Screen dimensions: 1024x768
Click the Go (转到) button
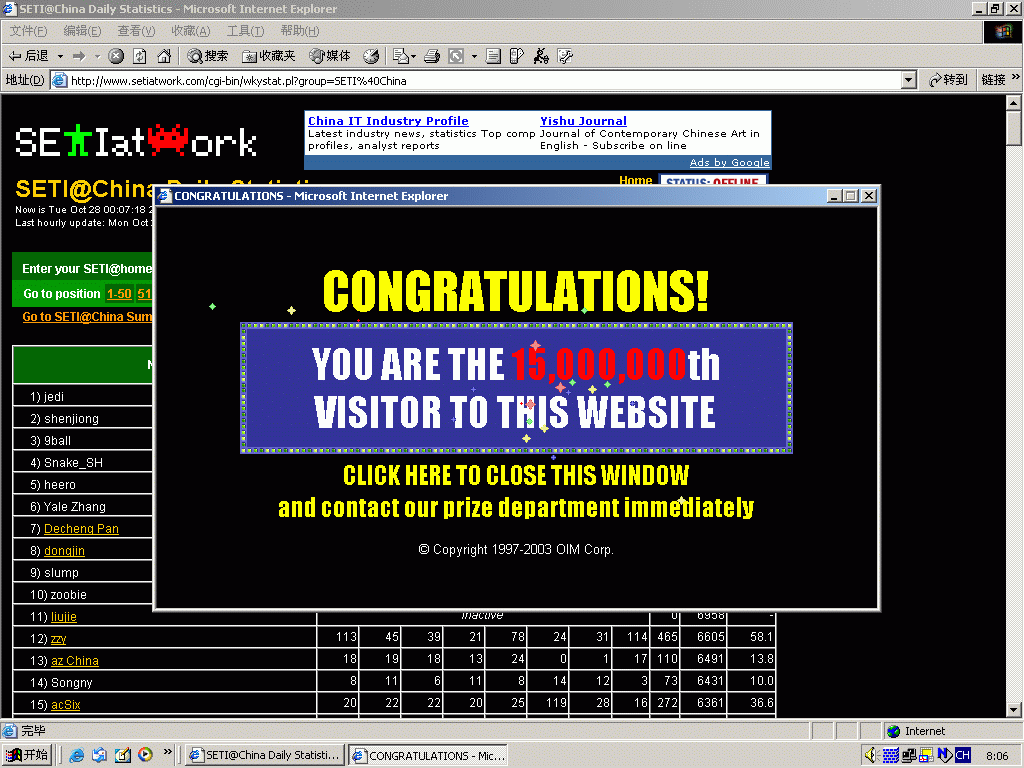tap(948, 80)
